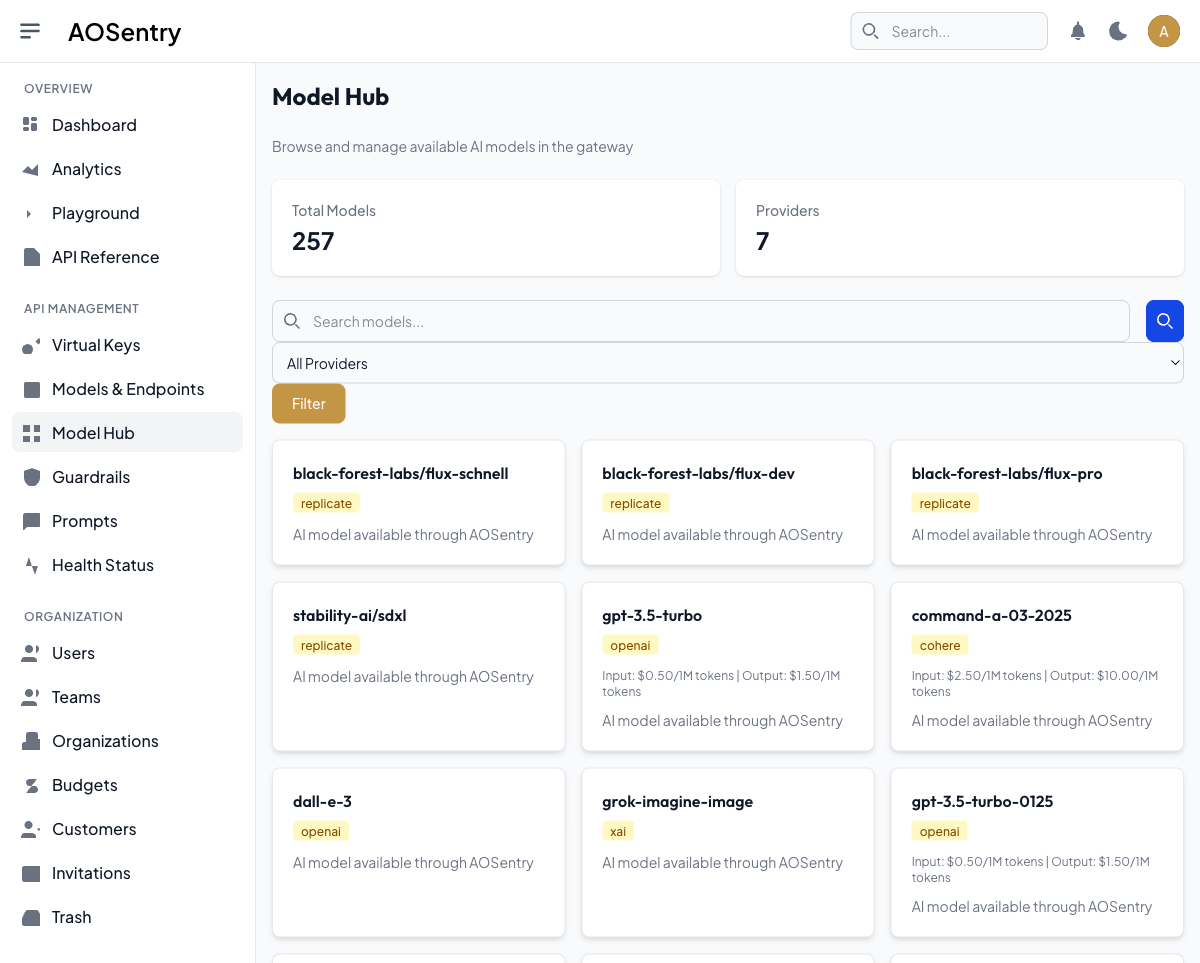
Task: Select the Guardrails shield icon
Action: coord(31,477)
